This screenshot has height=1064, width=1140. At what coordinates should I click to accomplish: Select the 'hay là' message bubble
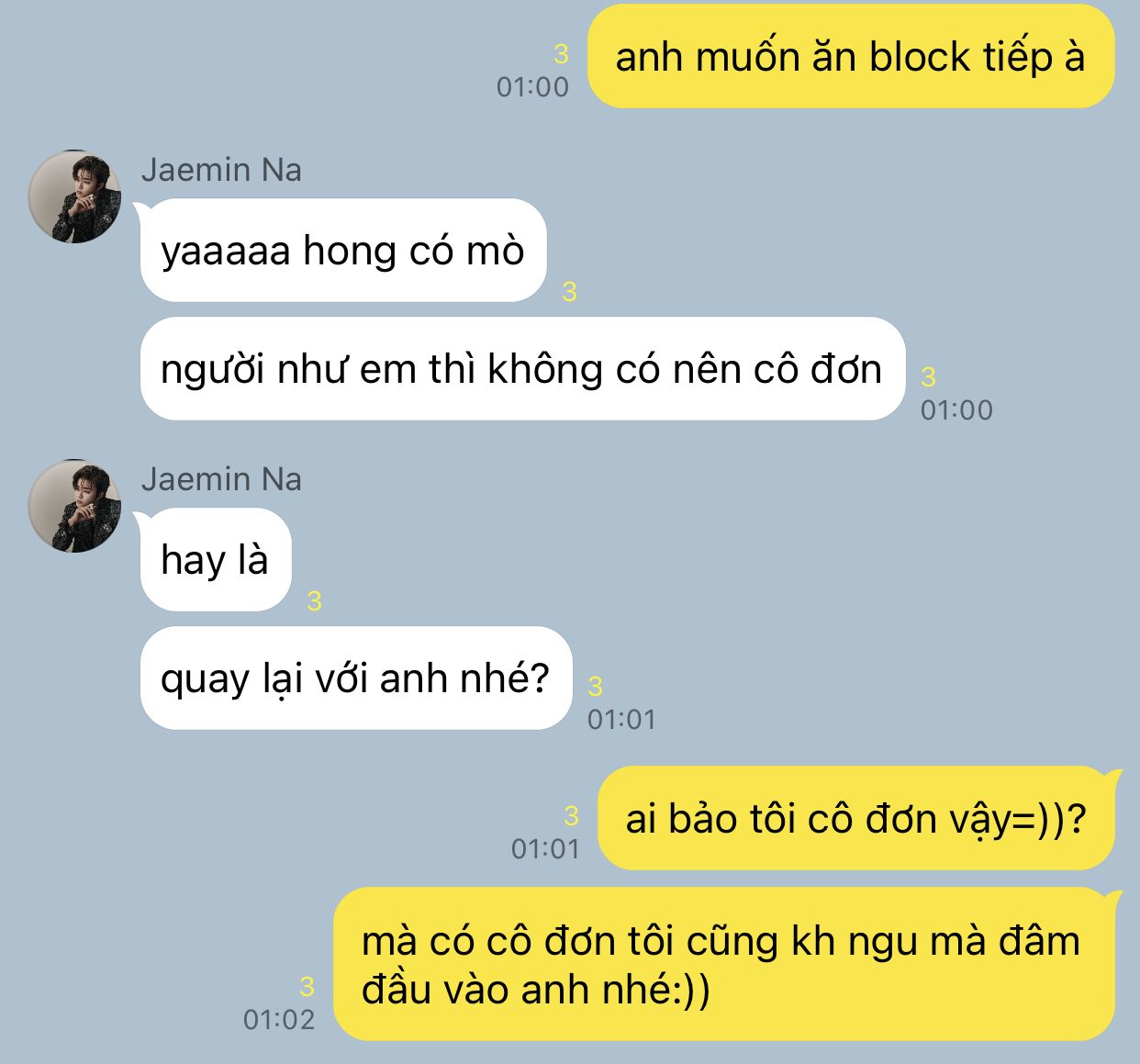(x=216, y=560)
